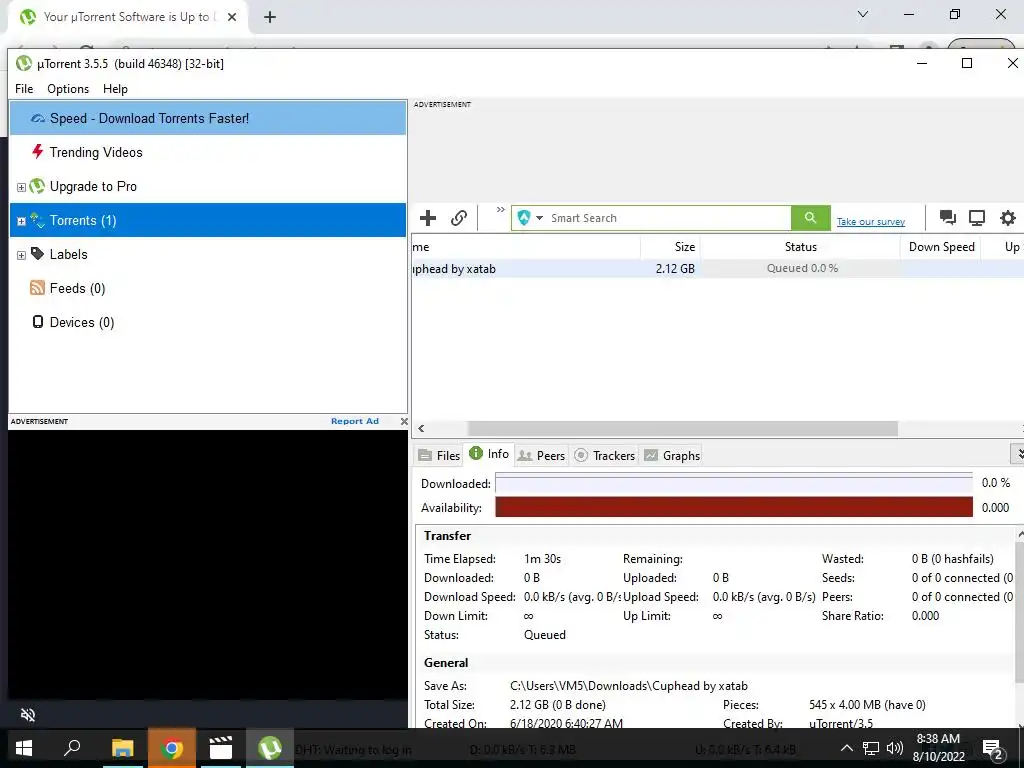Switch to the Graphs tab
The image size is (1024, 768).
coord(672,455)
